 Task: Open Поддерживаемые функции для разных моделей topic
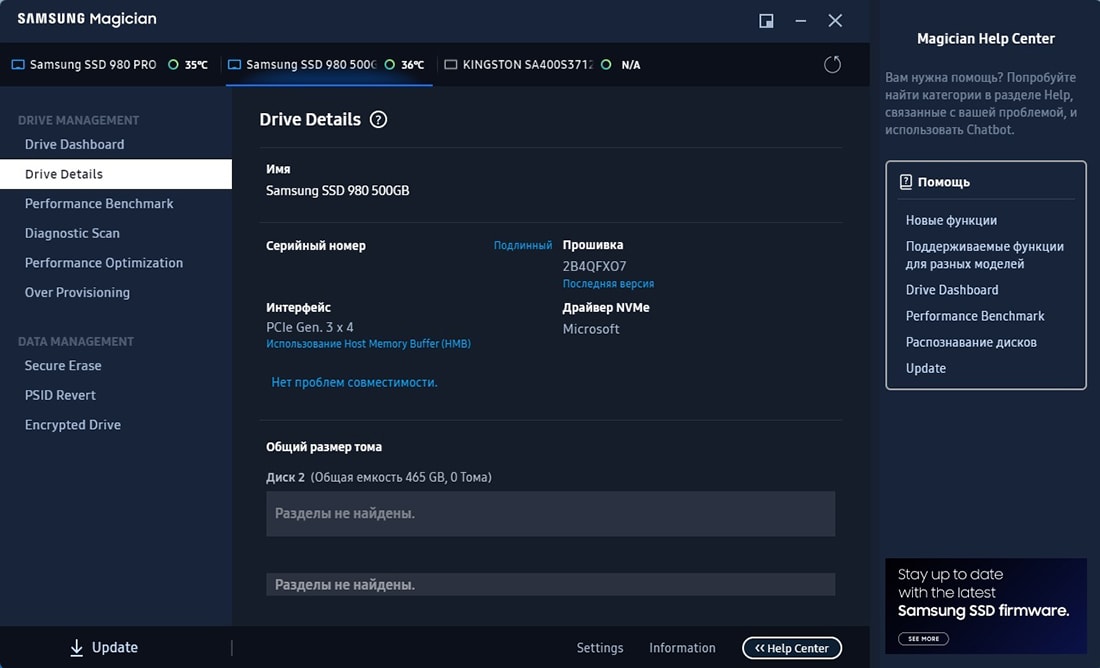click(x=985, y=255)
